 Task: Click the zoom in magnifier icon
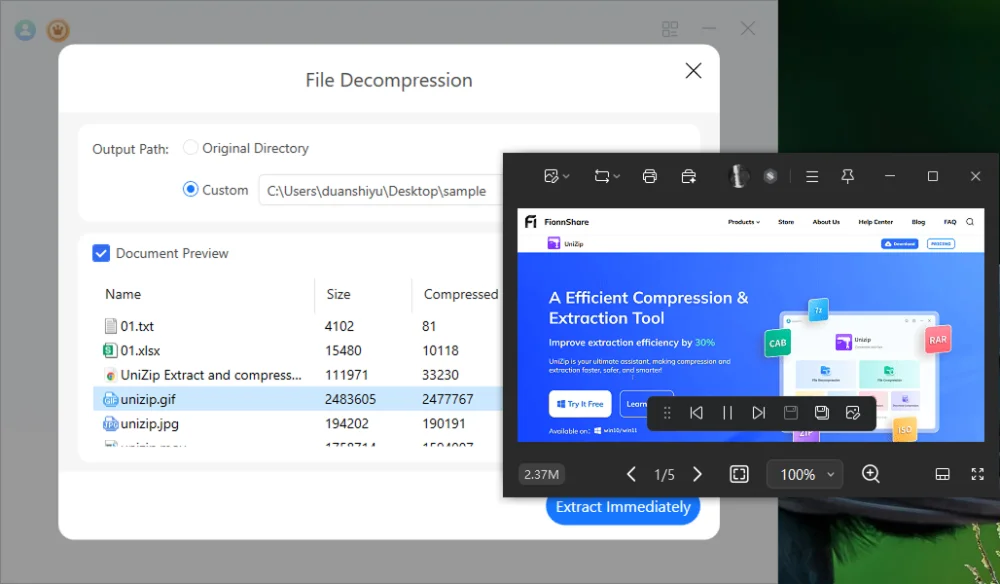pyautogui.click(x=871, y=474)
